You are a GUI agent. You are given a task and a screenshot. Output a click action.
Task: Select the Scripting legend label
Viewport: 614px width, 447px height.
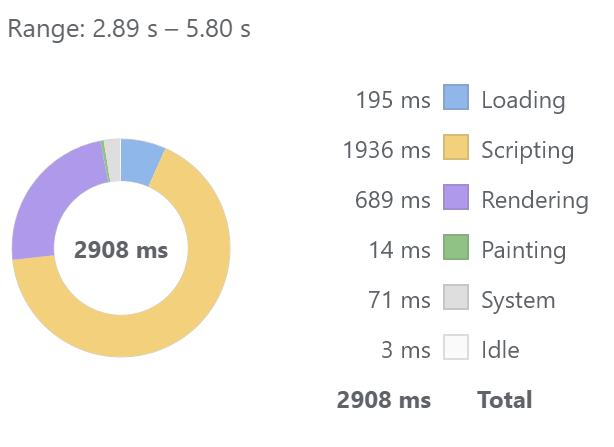pos(527,150)
